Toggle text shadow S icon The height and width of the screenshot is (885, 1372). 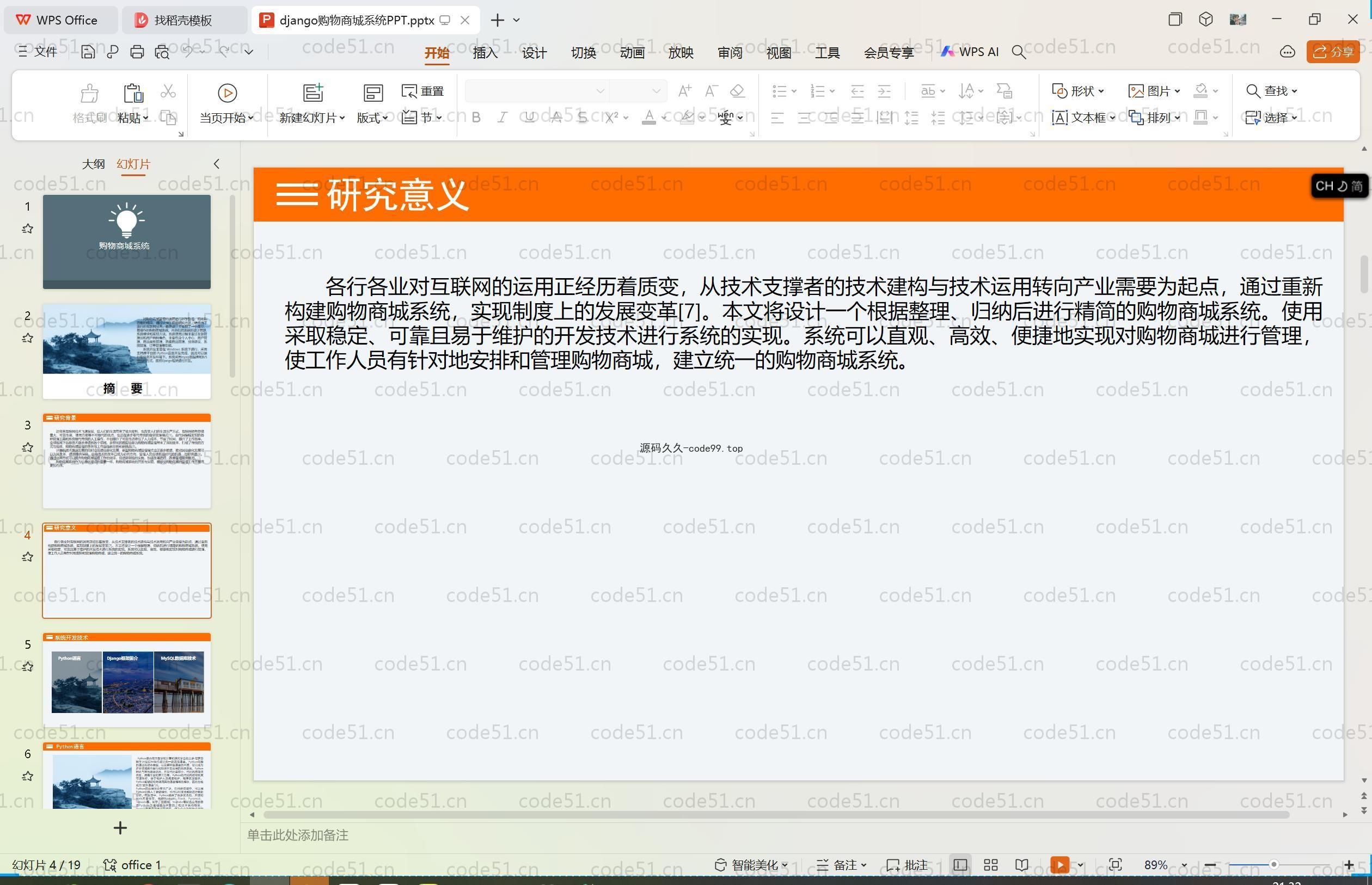(x=583, y=118)
